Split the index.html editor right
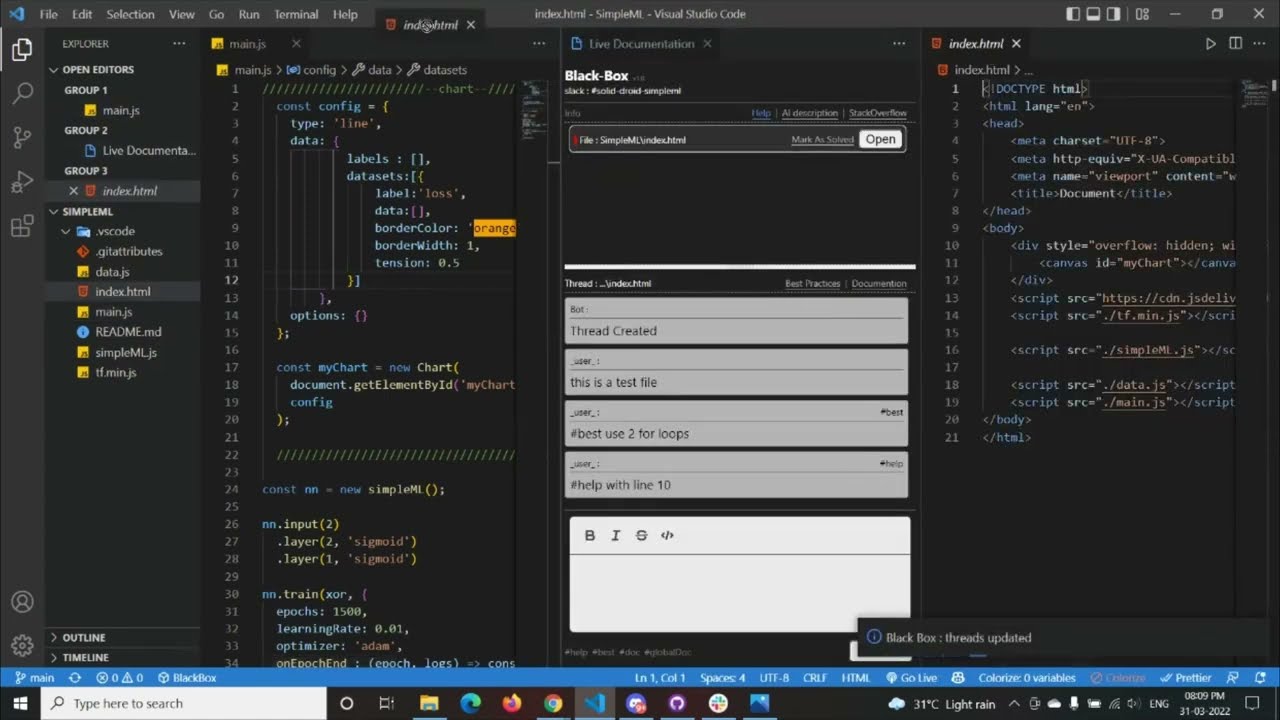This screenshot has width=1280, height=720. [x=1235, y=44]
